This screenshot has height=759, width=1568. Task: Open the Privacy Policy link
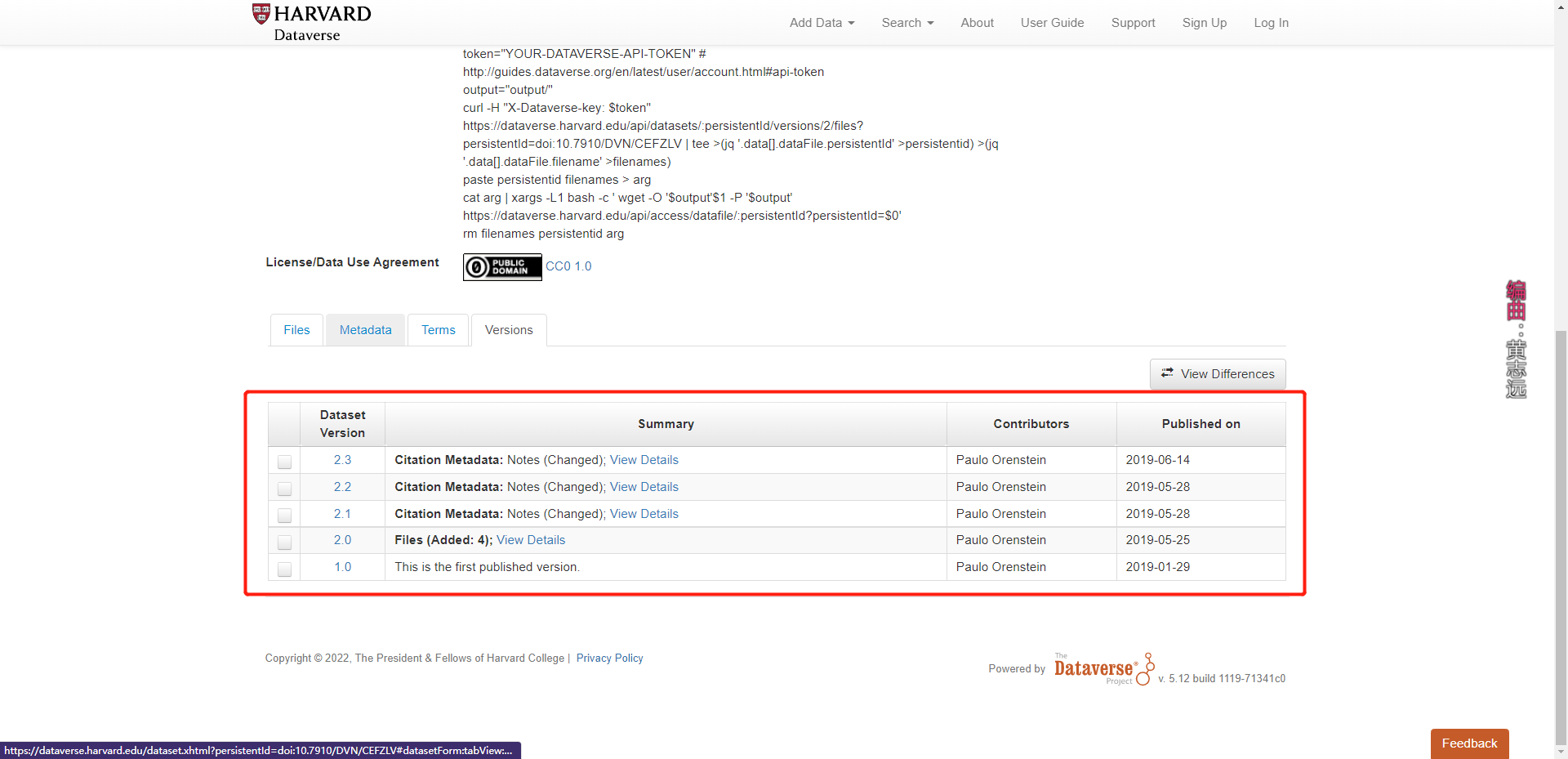click(x=609, y=659)
